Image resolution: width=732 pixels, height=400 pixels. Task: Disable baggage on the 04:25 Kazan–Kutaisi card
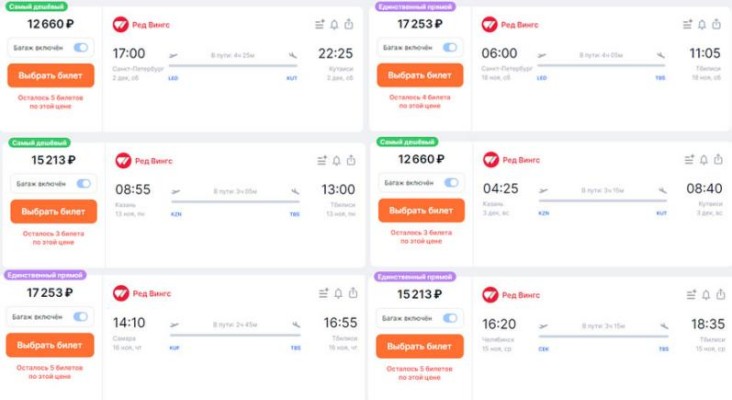(451, 183)
